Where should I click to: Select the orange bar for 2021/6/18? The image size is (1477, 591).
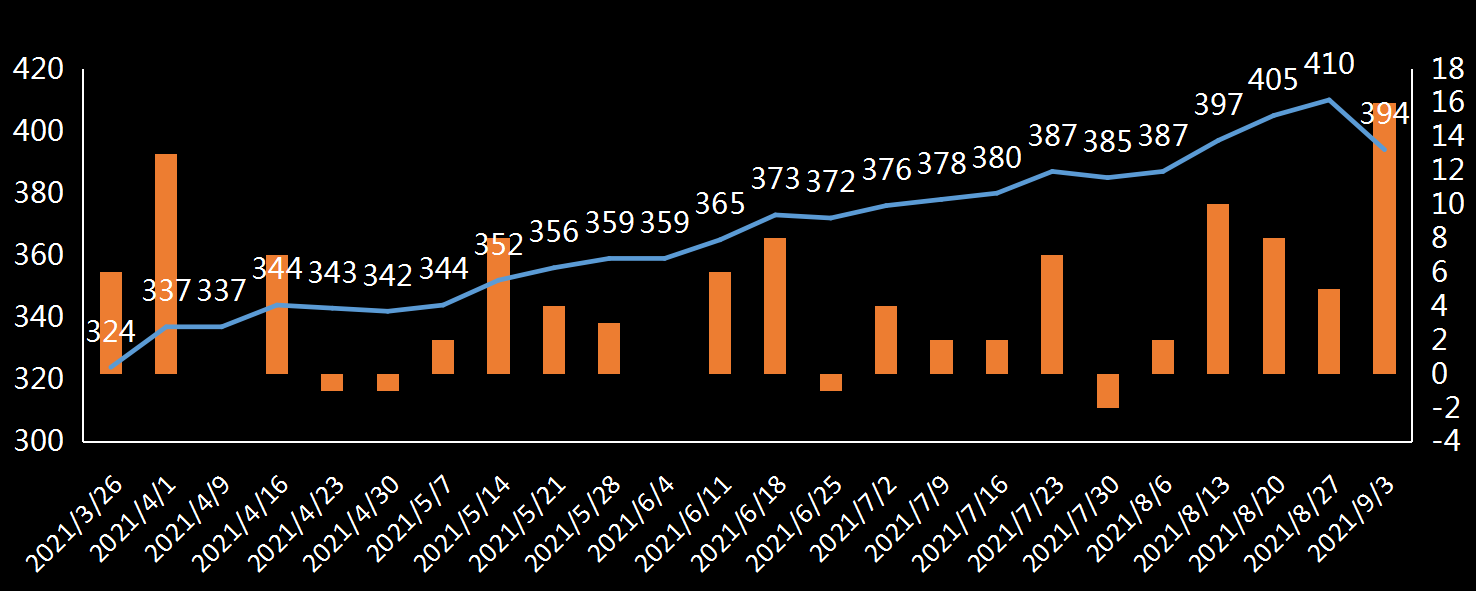pyautogui.click(x=775, y=306)
